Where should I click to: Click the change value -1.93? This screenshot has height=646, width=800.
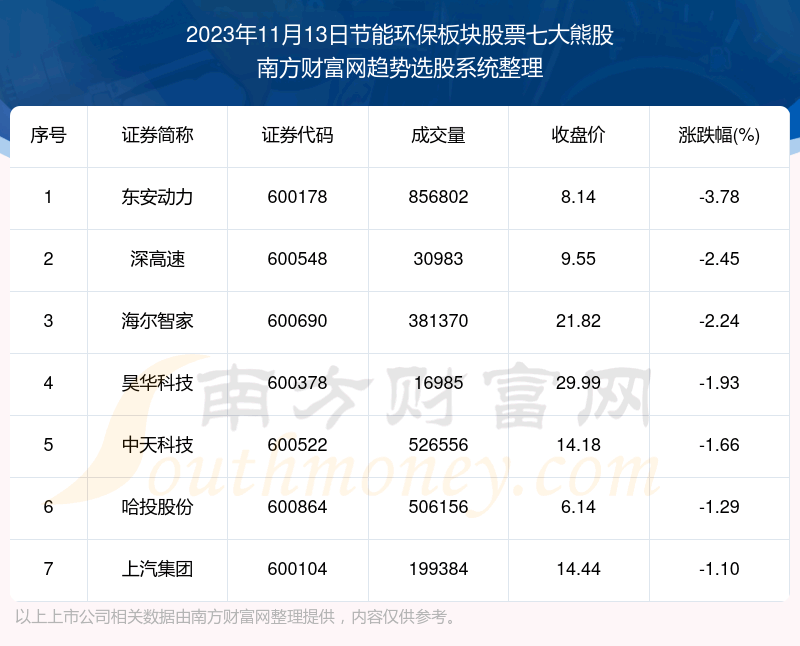(x=719, y=383)
